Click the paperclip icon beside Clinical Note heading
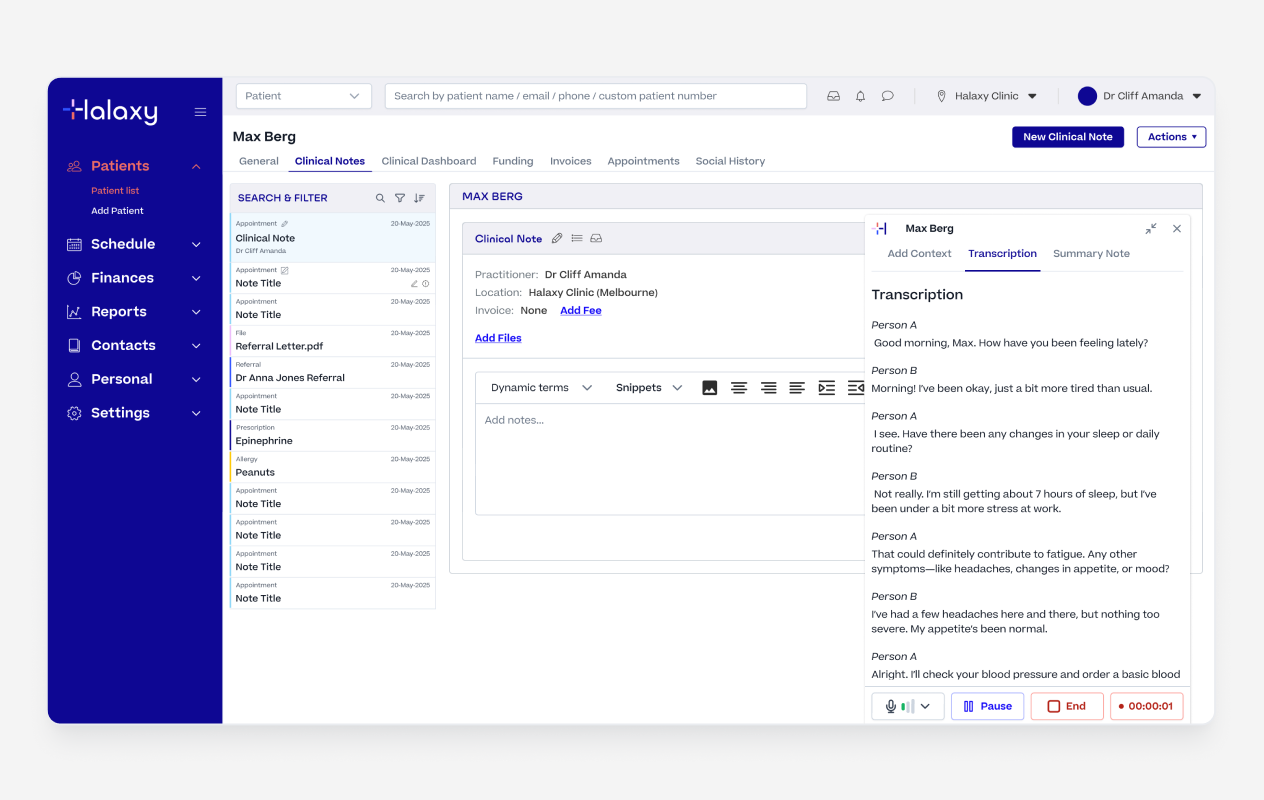Screen dimensions: 1264x800 [557, 239]
